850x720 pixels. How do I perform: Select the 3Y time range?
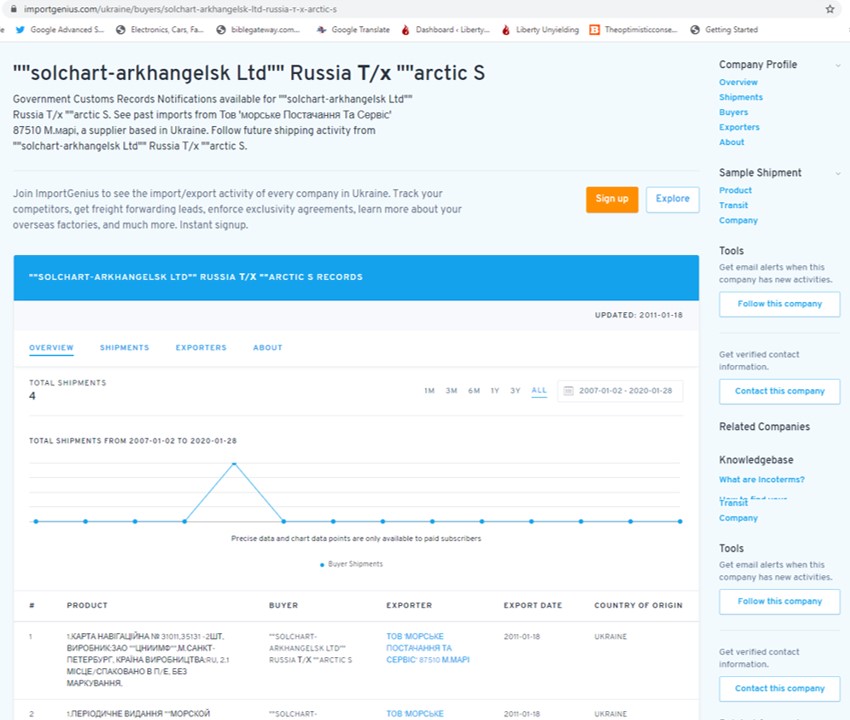(515, 390)
